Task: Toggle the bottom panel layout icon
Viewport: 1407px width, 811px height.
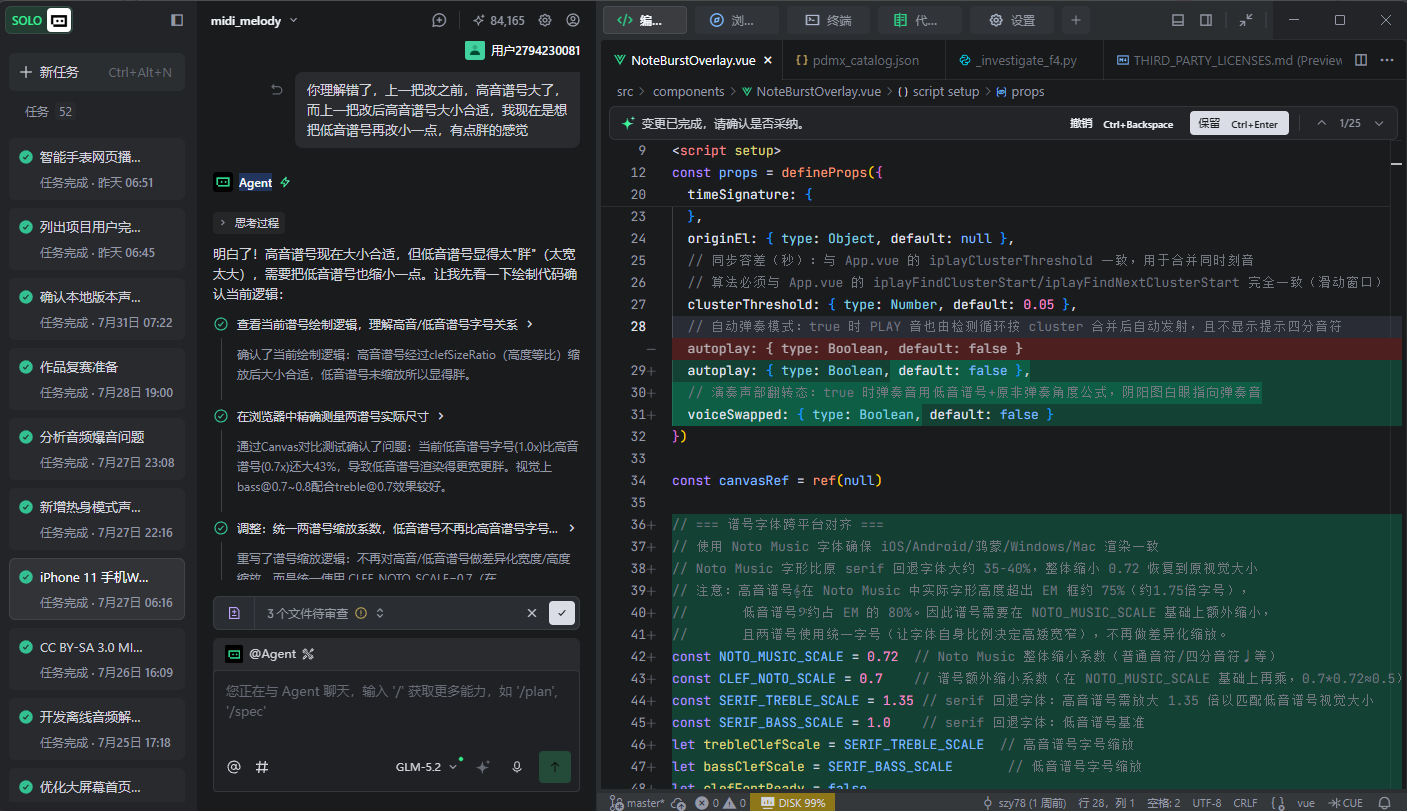Action: pos(1178,20)
